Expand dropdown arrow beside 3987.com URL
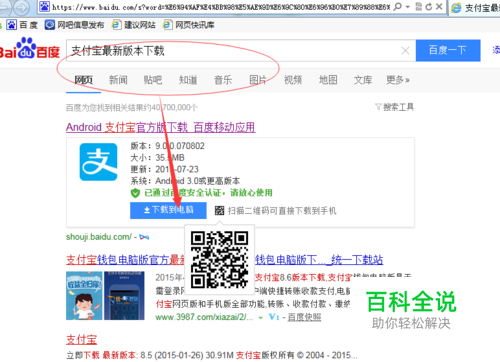The height and width of the screenshot is (362, 500). (x=261, y=318)
